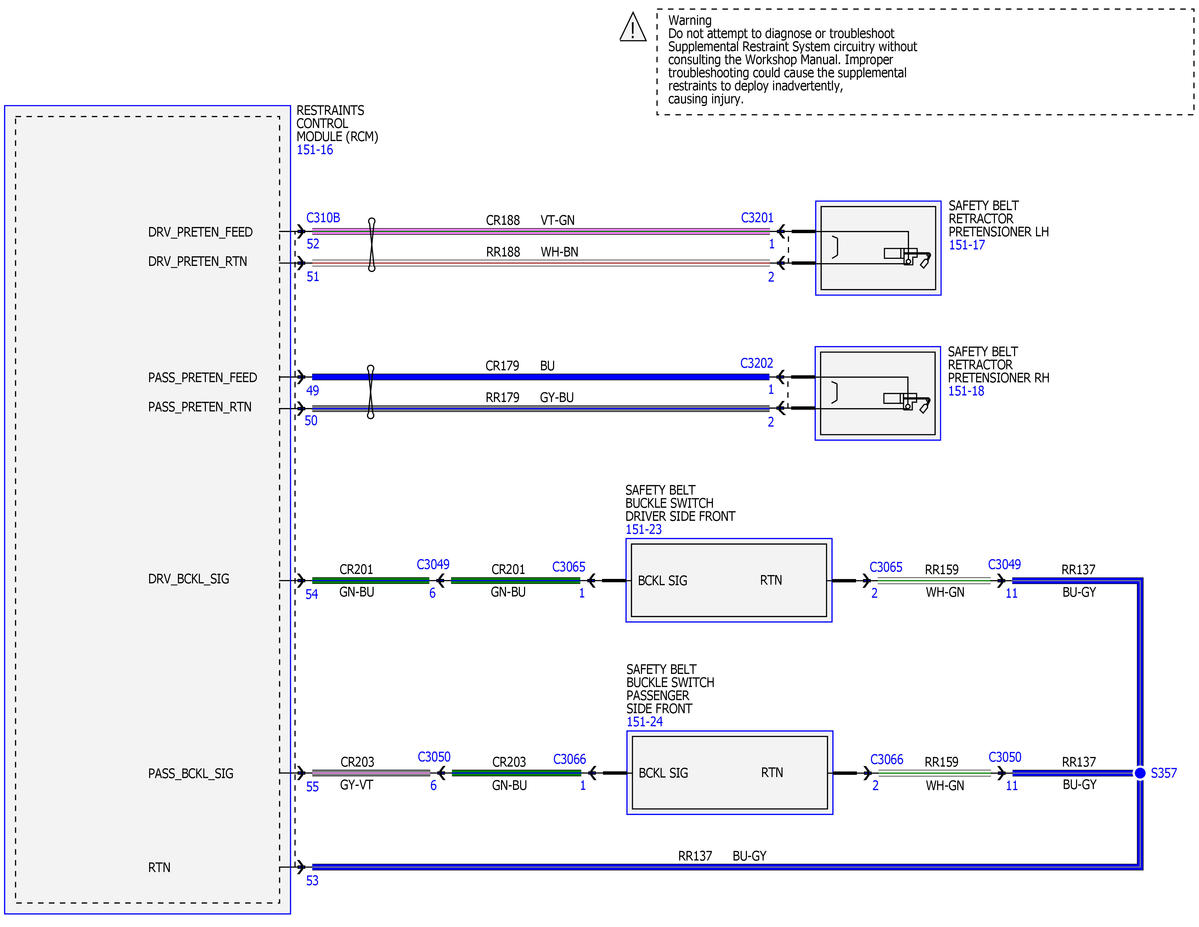
Task: Click the BU color label beside CR179
Action: [547, 366]
